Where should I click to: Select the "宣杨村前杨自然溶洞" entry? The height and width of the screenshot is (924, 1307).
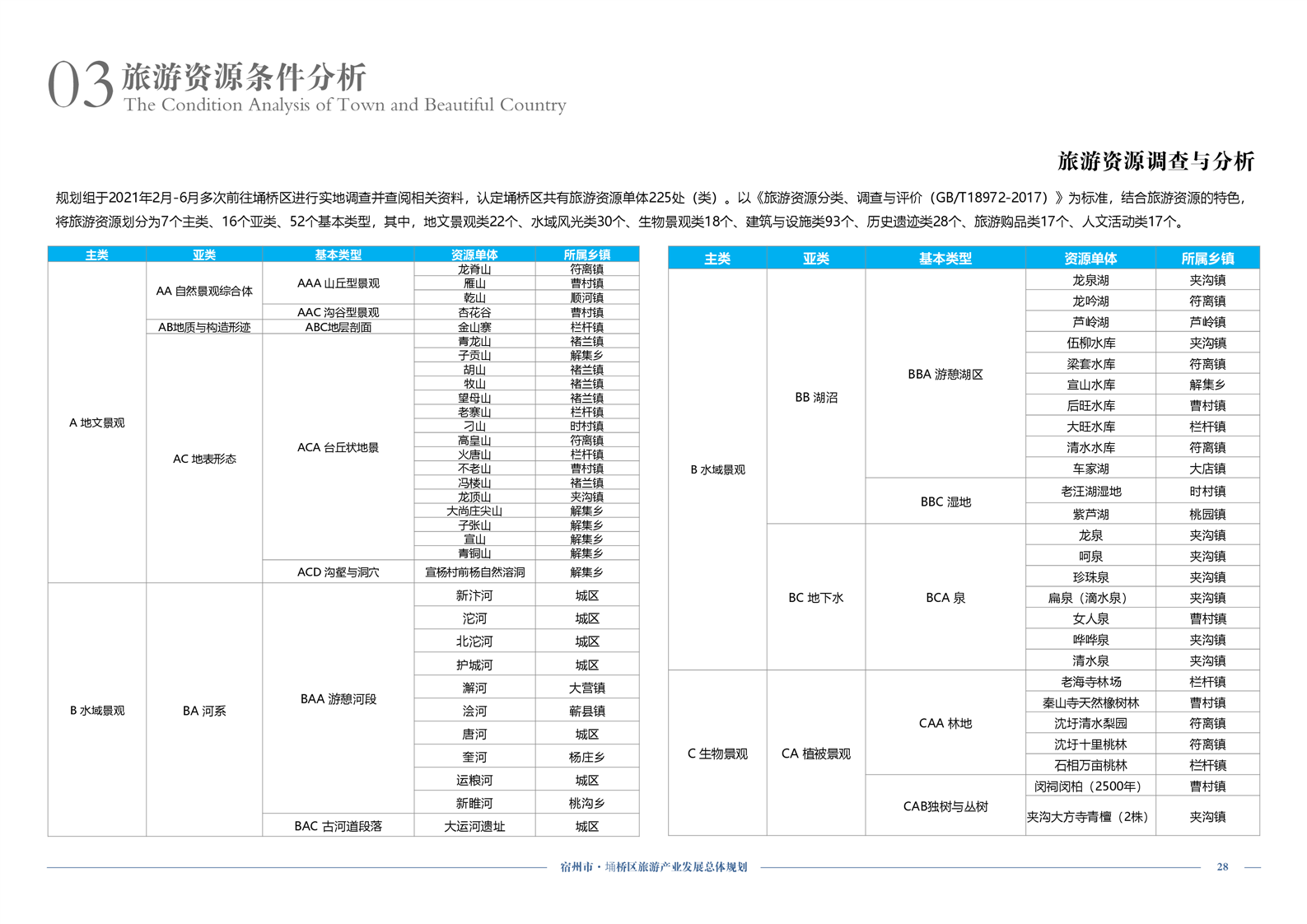[x=474, y=572]
